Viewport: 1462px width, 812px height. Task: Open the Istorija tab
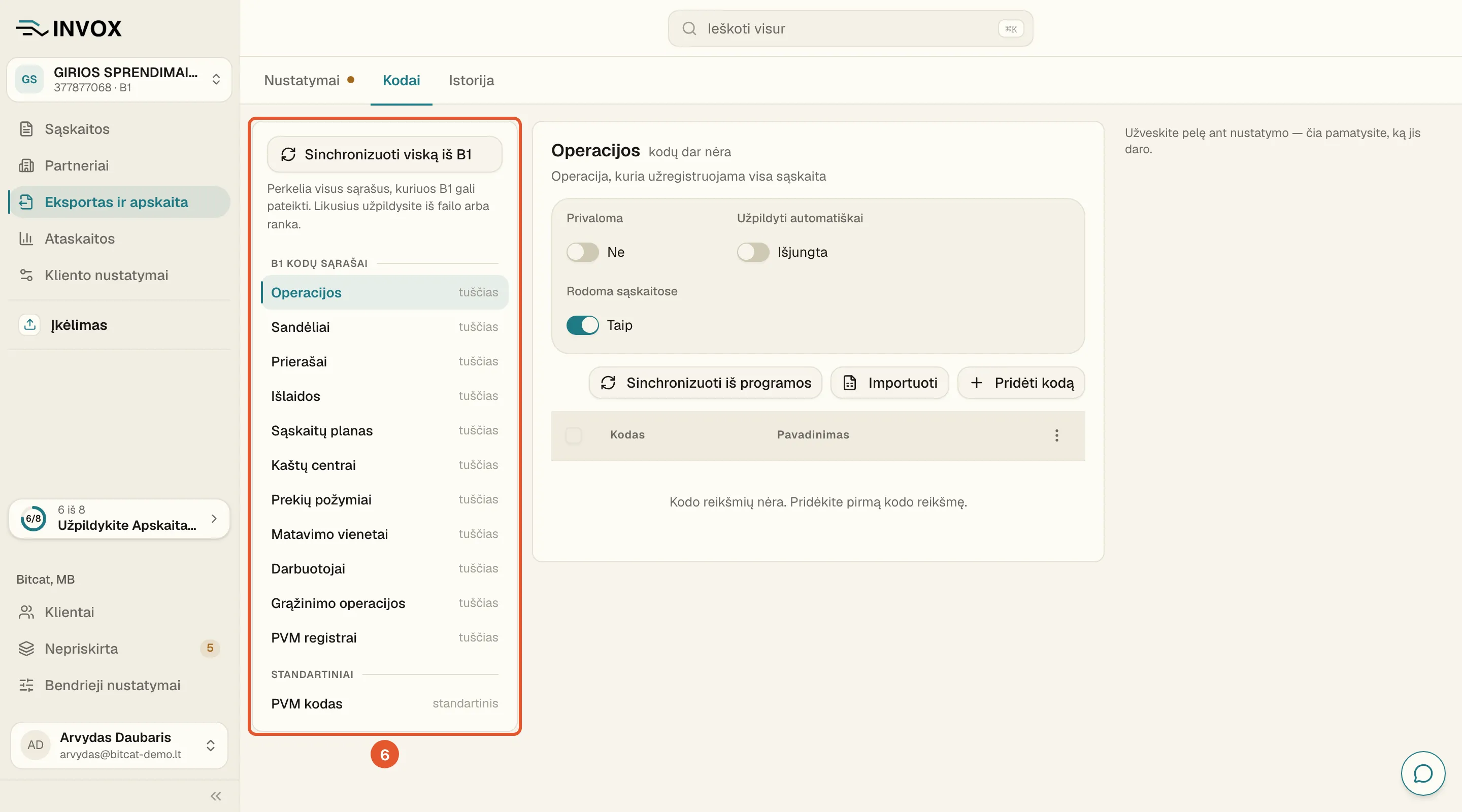coord(471,80)
